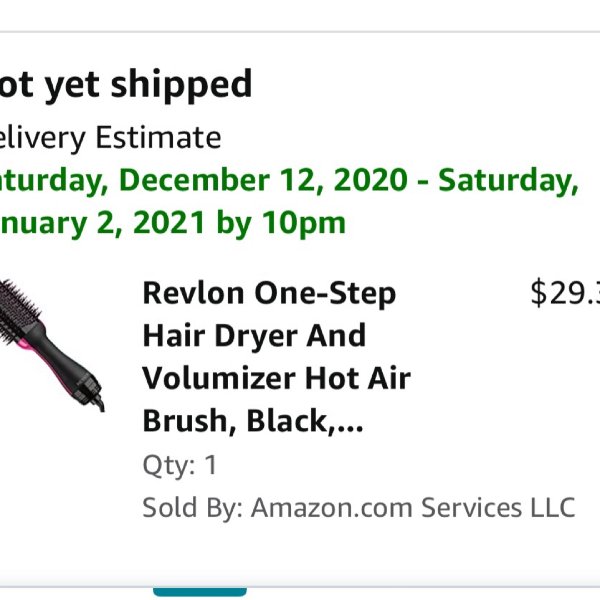600x600 pixels.
Task: Click 'January 2, 2021 by 10pm' text
Action: click(172, 223)
